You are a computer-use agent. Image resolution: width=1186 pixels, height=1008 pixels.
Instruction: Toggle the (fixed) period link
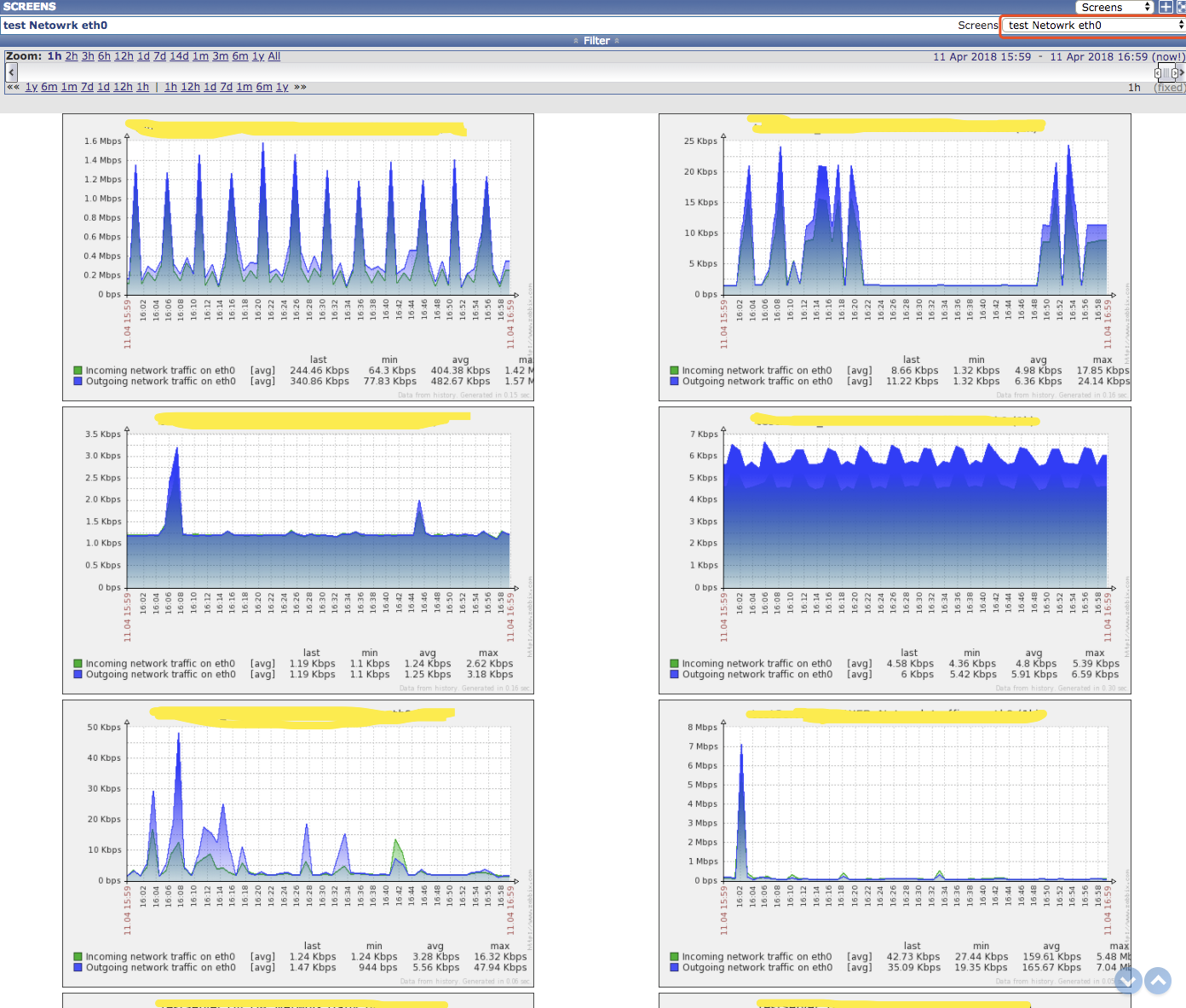click(x=1169, y=88)
